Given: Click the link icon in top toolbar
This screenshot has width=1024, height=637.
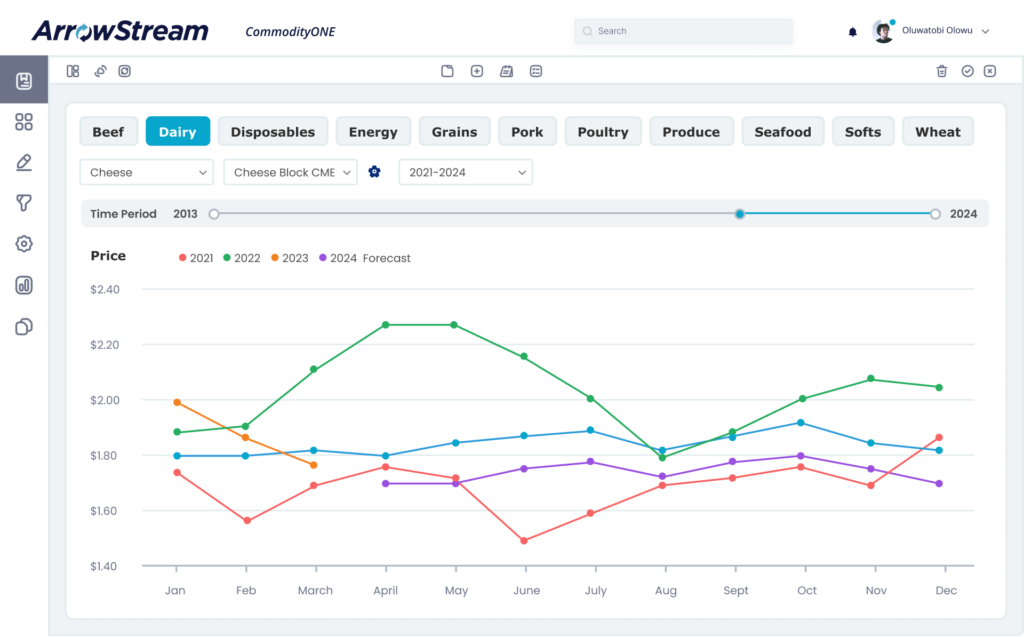Looking at the screenshot, I should pyautogui.click(x=100, y=71).
